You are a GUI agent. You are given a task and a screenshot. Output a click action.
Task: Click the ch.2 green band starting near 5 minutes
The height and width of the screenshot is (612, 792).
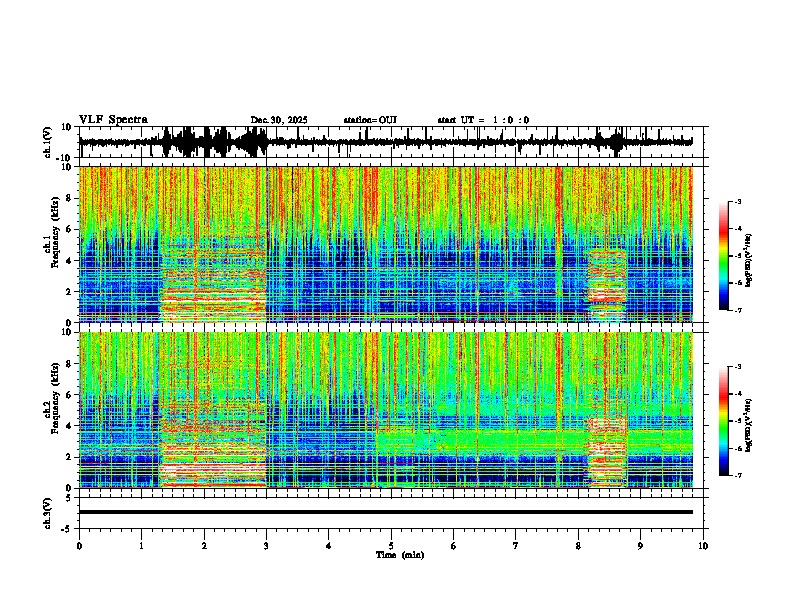point(534,440)
